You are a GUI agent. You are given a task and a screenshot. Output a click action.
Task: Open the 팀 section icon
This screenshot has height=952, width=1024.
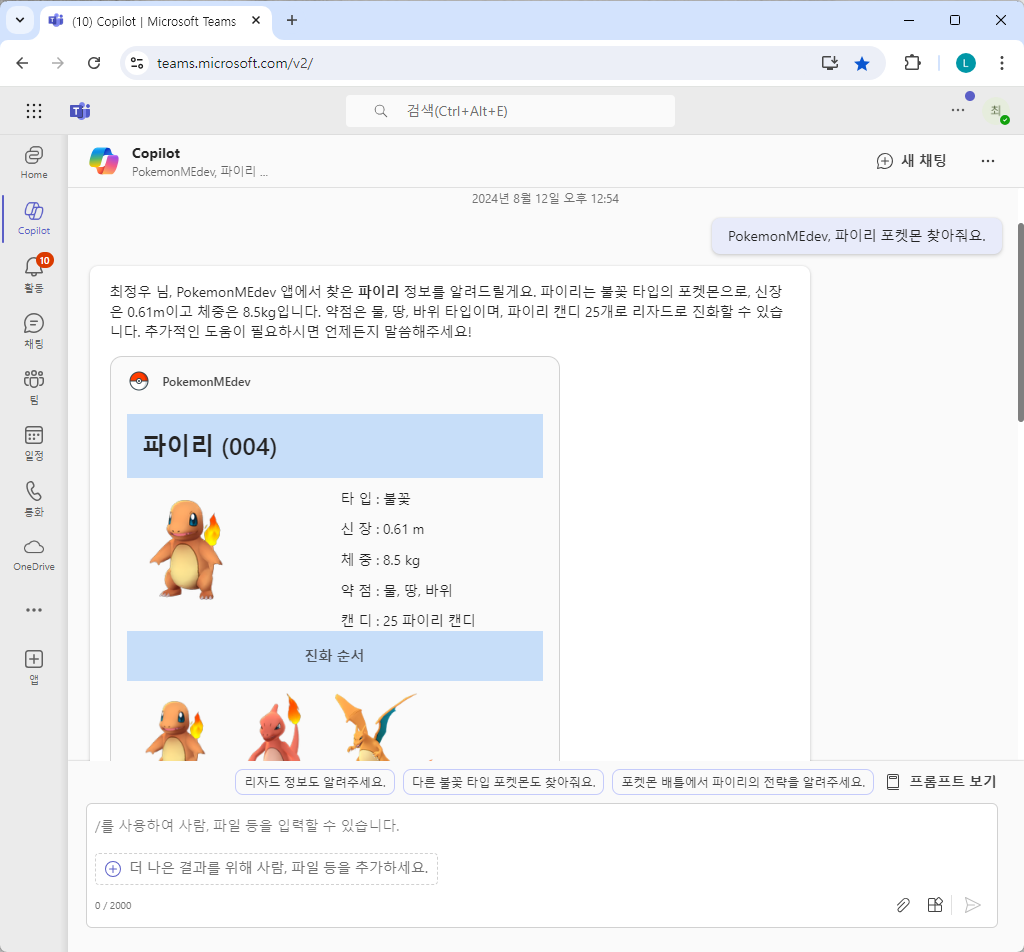34,387
